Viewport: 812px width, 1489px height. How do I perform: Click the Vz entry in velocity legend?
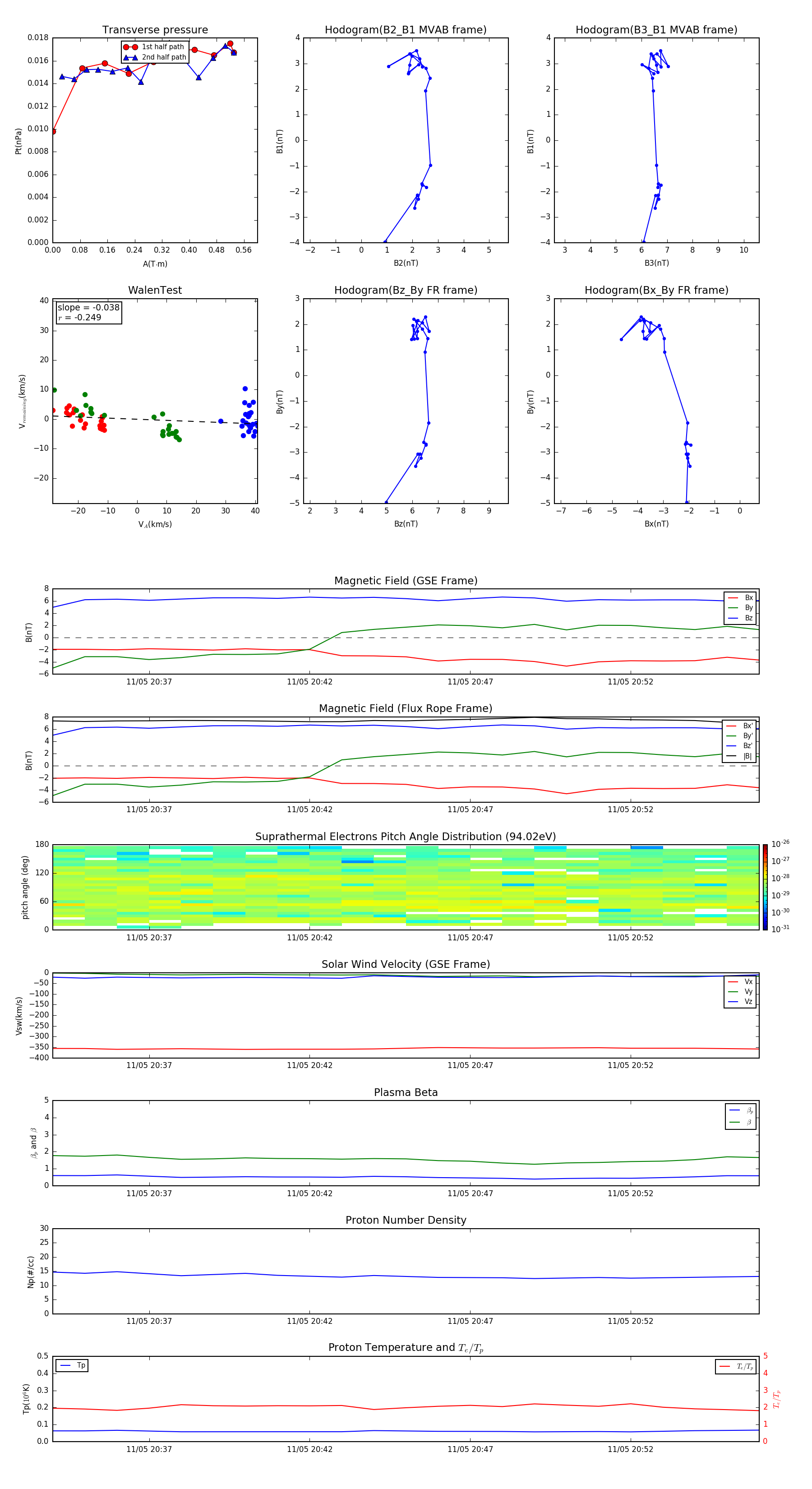click(740, 1002)
